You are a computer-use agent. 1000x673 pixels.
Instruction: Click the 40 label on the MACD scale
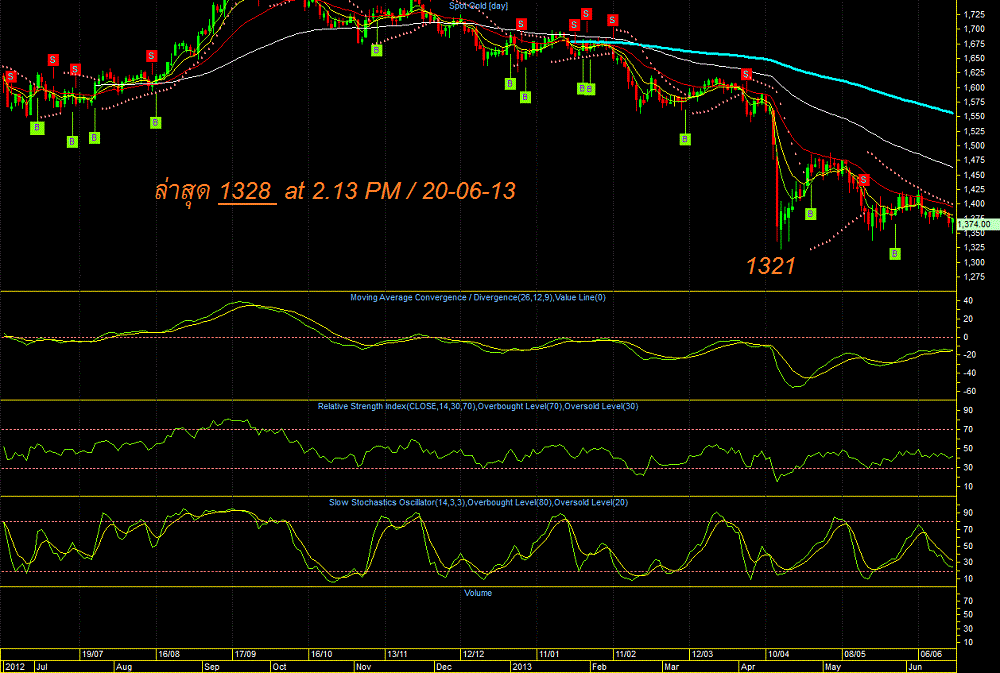coord(968,300)
